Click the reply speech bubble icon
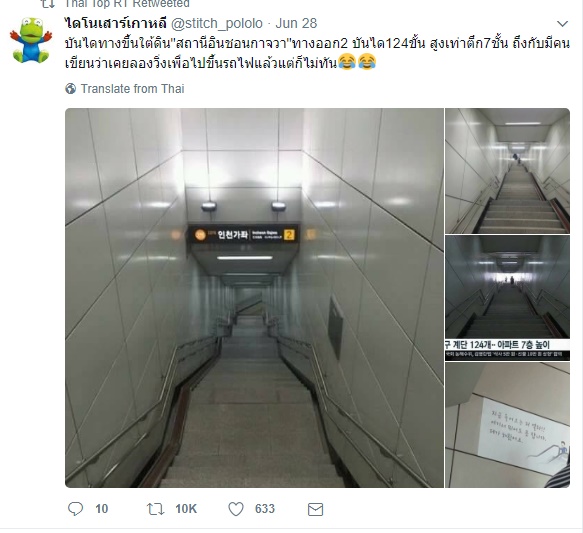The image size is (583, 533). (75, 509)
